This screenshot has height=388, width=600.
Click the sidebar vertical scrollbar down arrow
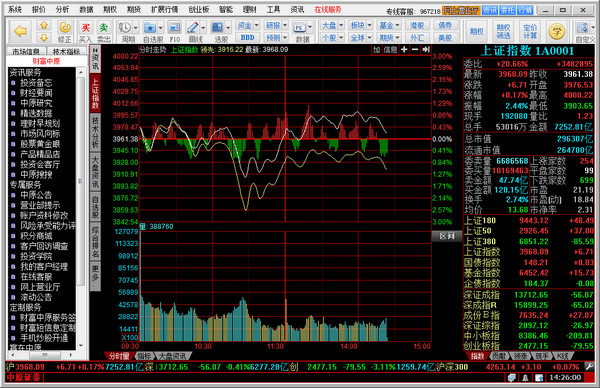(x=81, y=345)
